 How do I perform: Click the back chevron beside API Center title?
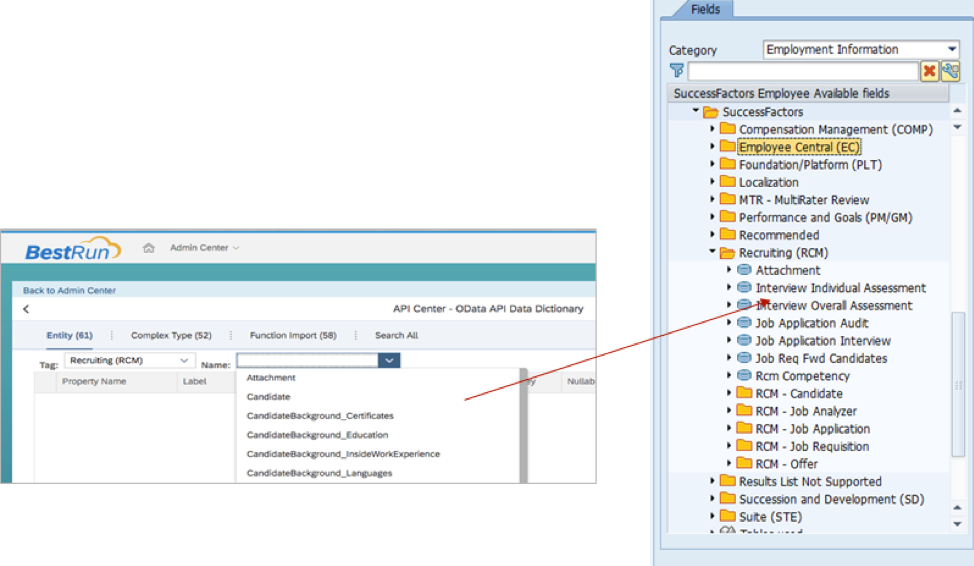pos(26,309)
